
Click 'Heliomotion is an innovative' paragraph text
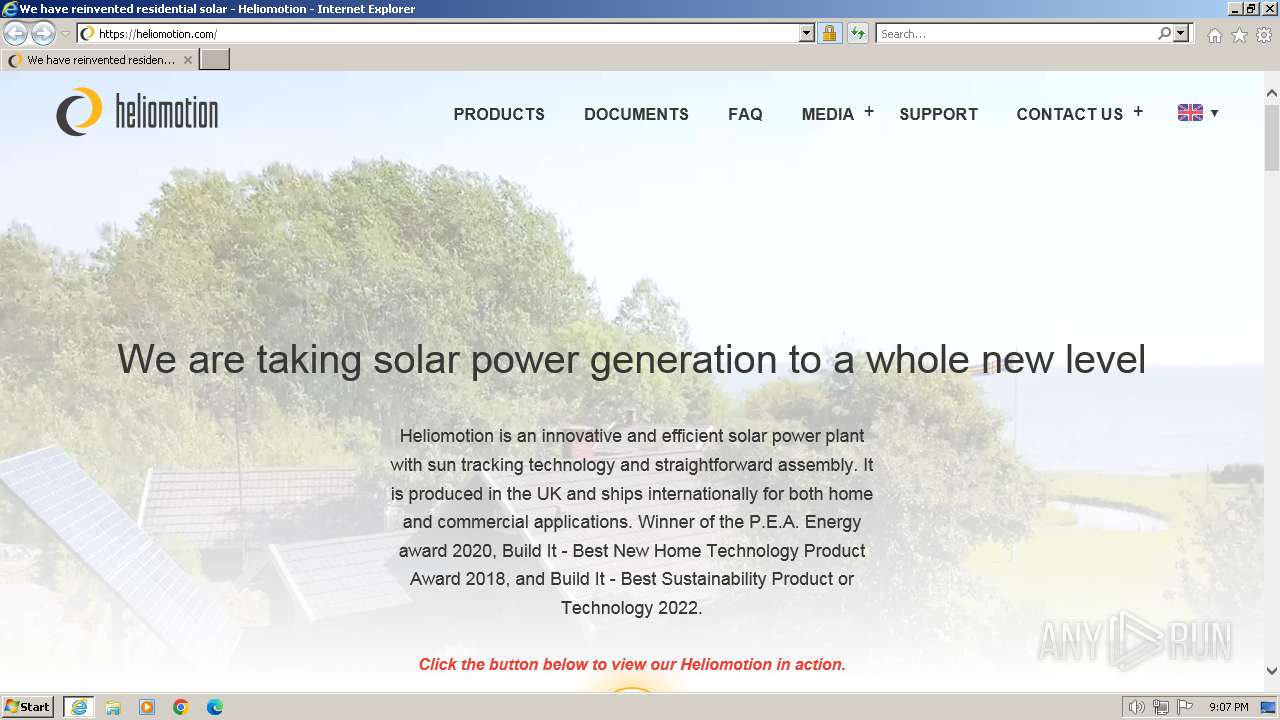pyautogui.click(x=632, y=521)
